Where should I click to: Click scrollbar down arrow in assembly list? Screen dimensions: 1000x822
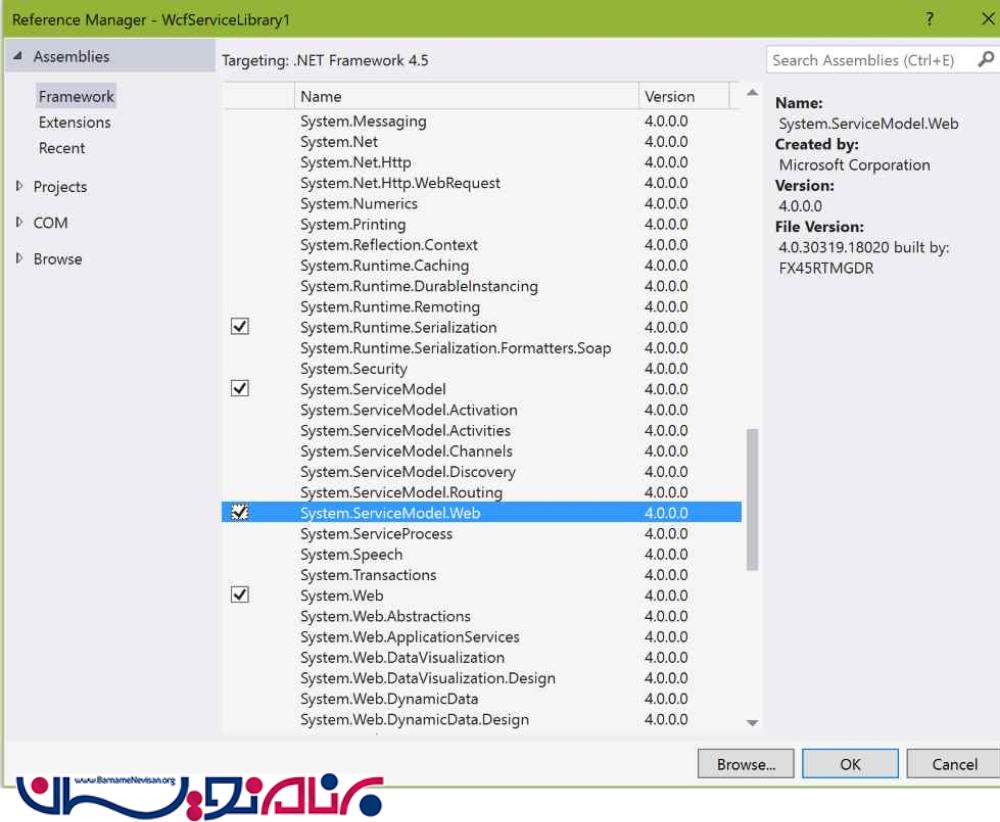[x=752, y=723]
